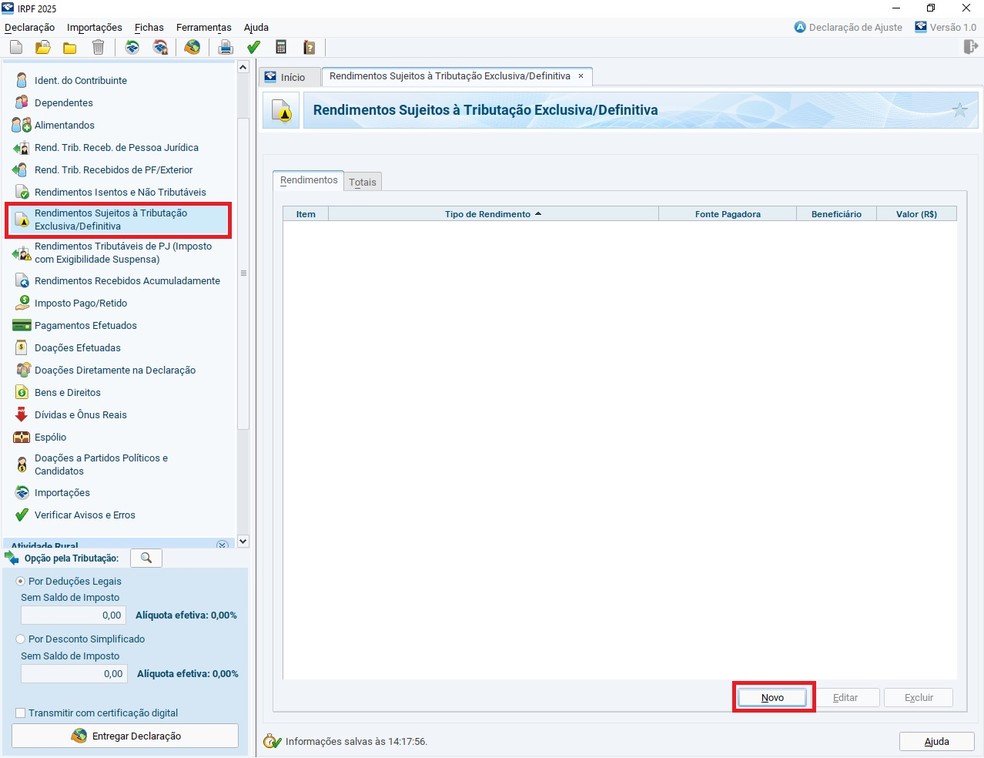Click the green checkmark toolbar icon

point(253,47)
